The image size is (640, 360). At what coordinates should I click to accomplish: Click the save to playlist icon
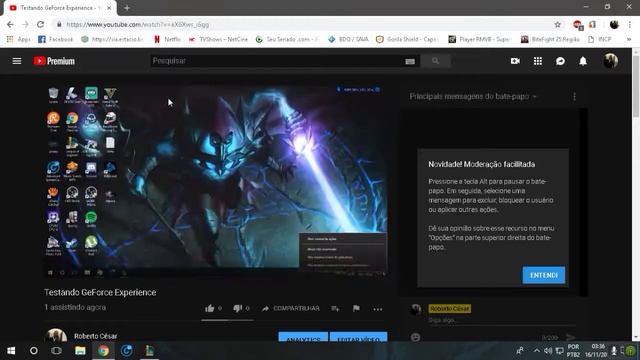tap(335, 309)
